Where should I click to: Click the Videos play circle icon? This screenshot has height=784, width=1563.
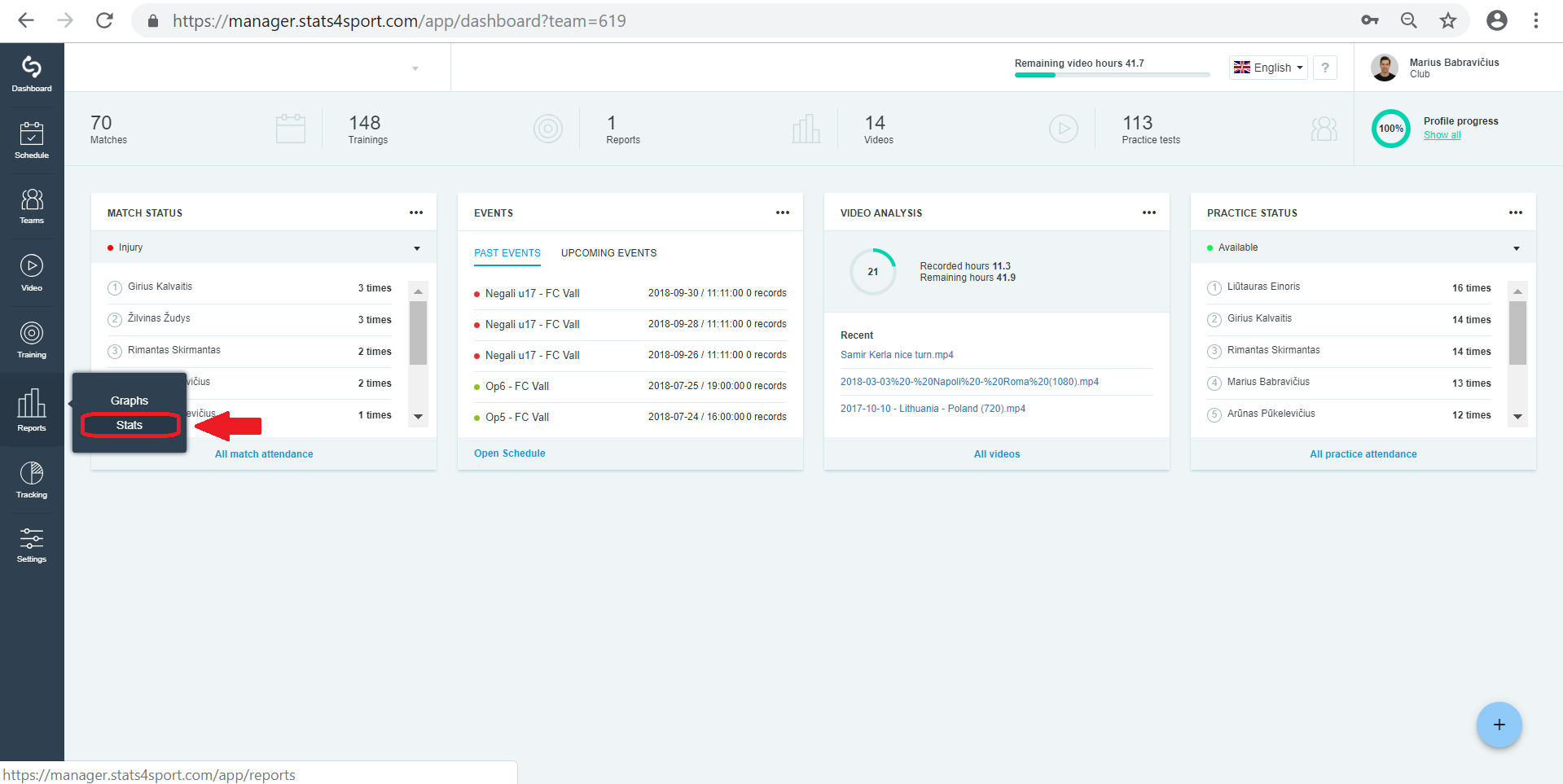coord(1064,129)
